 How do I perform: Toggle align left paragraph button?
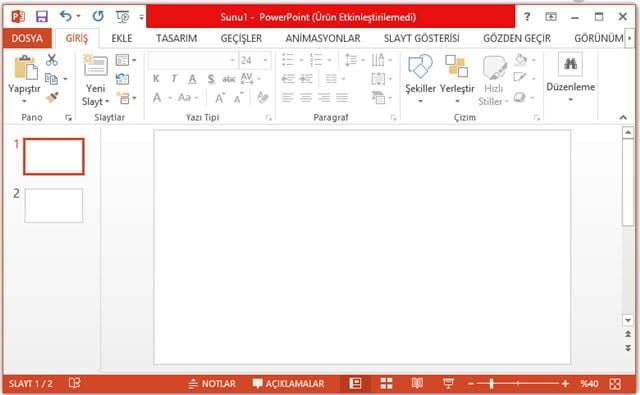288,98
